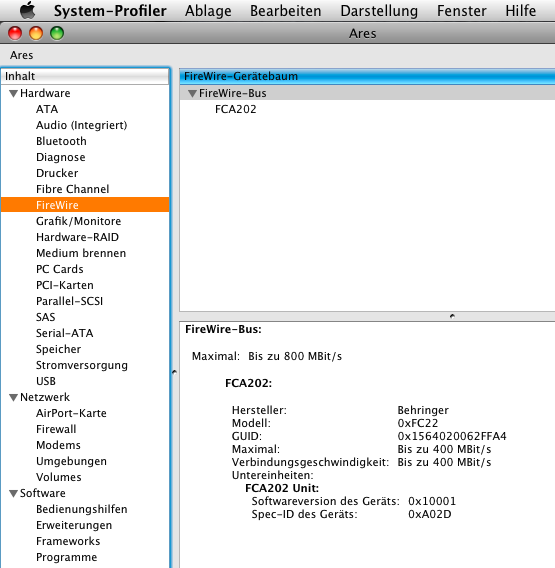
Task: Select Hardware-RAID in the sidebar
Action: click(77, 237)
